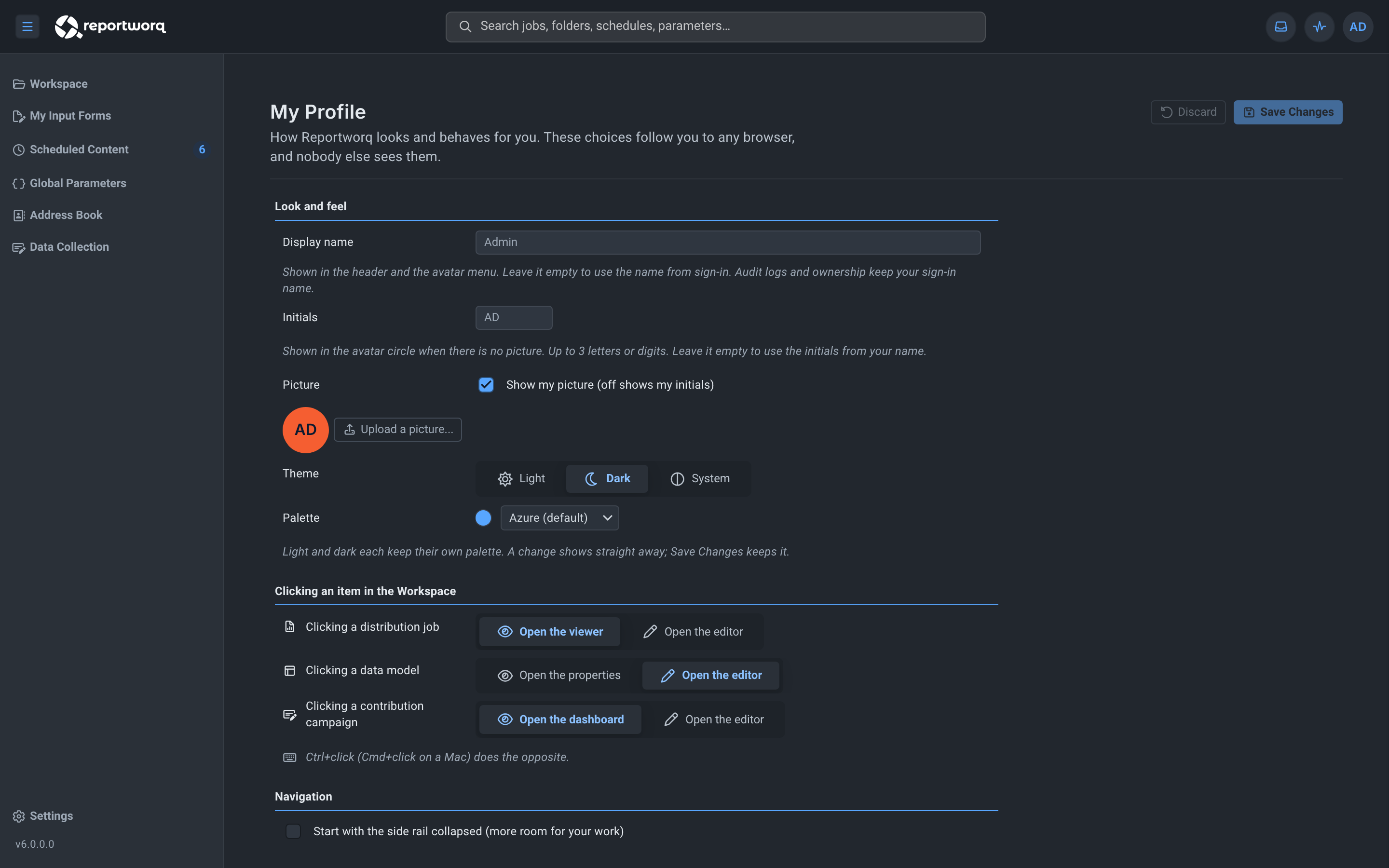Image resolution: width=1389 pixels, height=868 pixels.
Task: Toggle the hamburger menu icon in the header
Action: click(27, 27)
